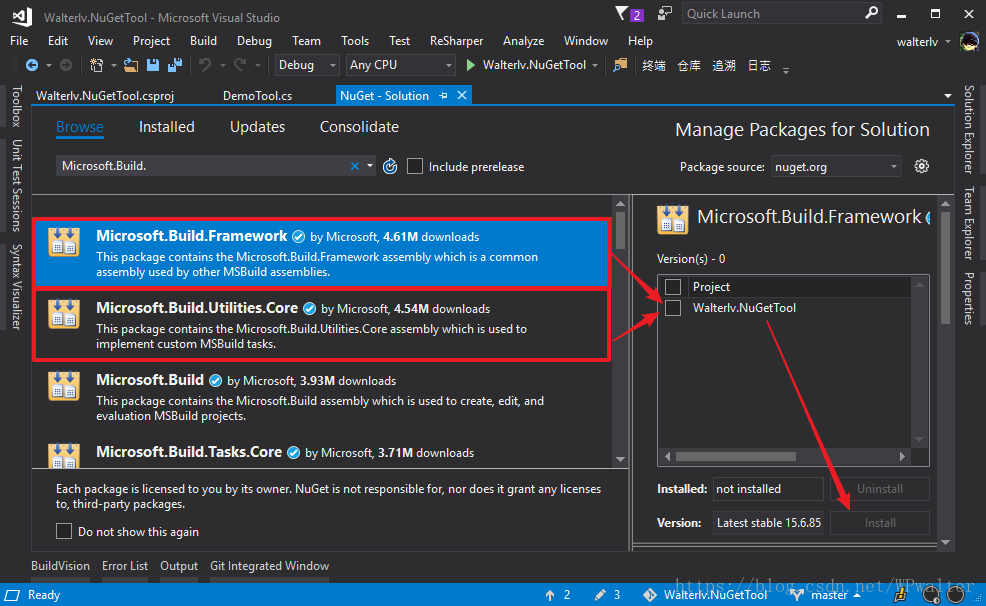986x606 pixels.
Task: Click the 日志 toolbar button
Action: coord(759,65)
